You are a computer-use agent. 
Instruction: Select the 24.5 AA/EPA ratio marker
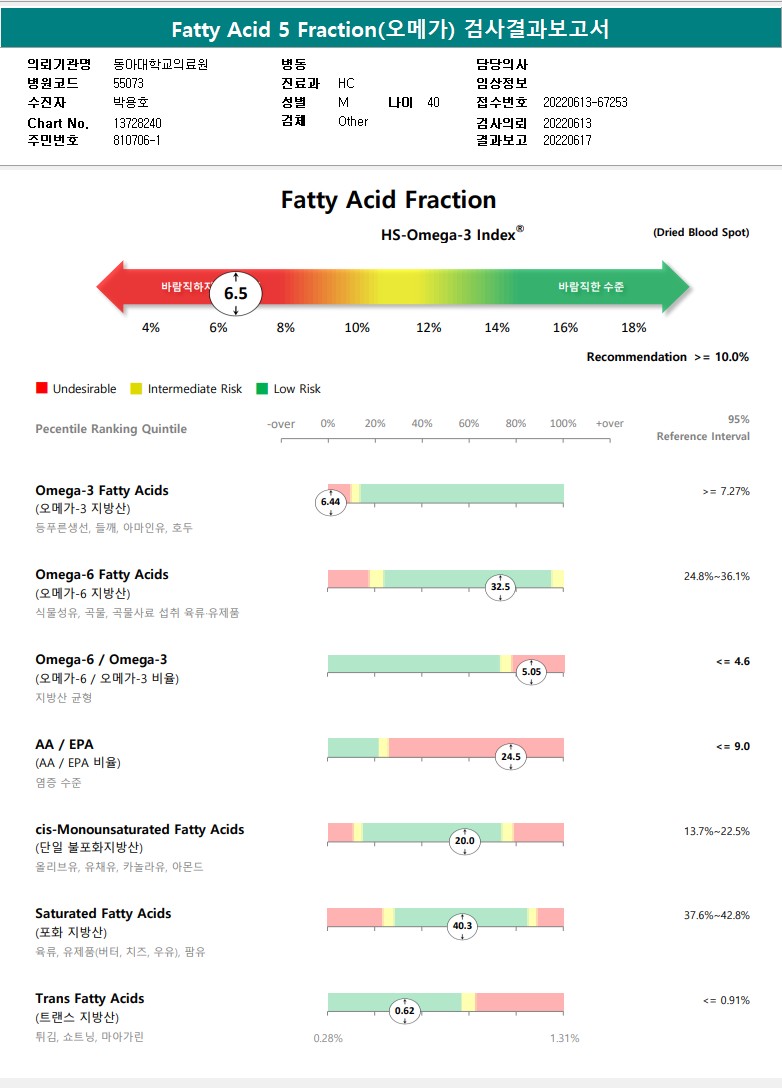(511, 757)
